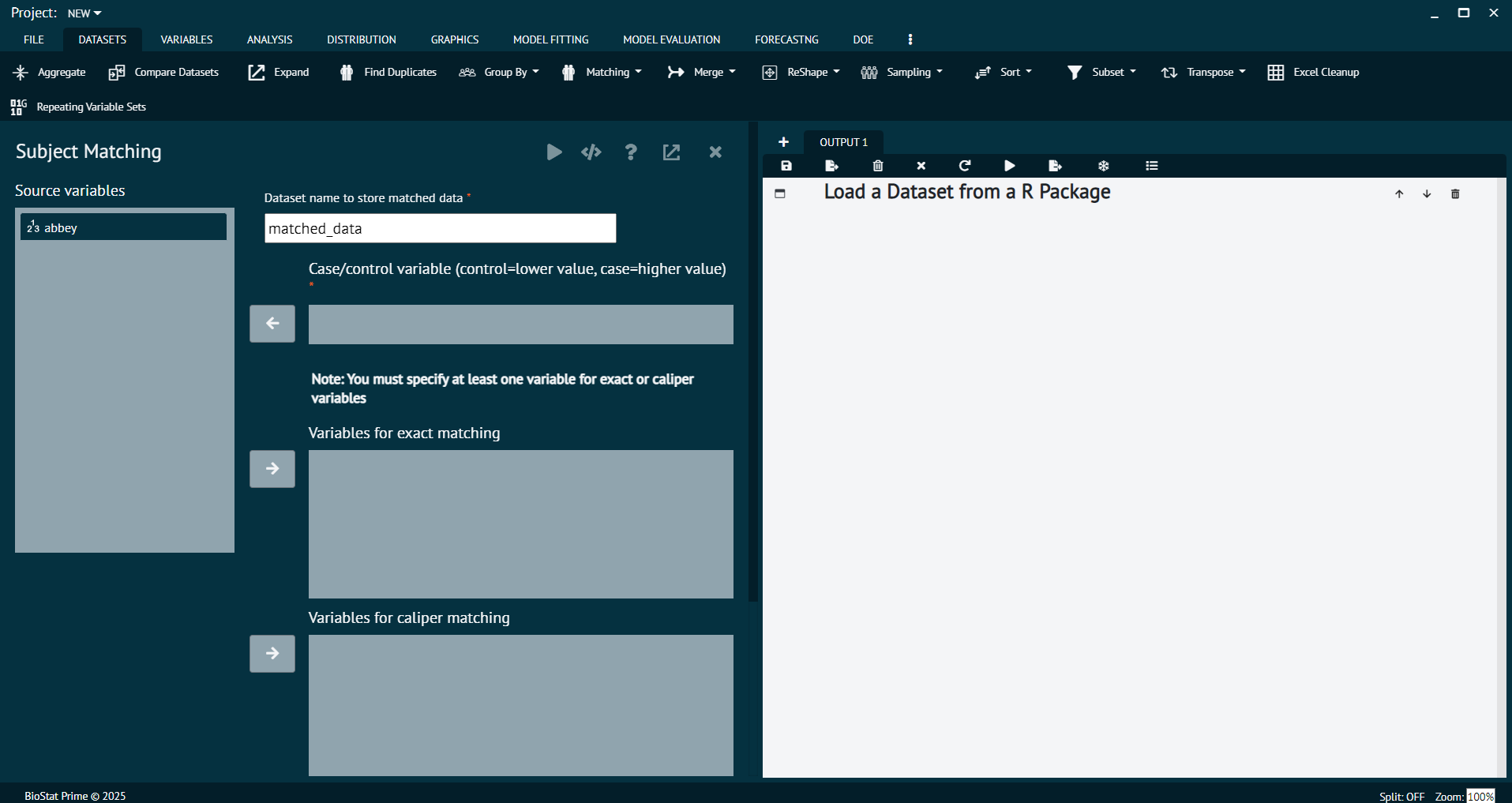Collapse the Load a Dataset output section
Image resolution: width=1512 pixels, height=803 pixels.
click(781, 192)
